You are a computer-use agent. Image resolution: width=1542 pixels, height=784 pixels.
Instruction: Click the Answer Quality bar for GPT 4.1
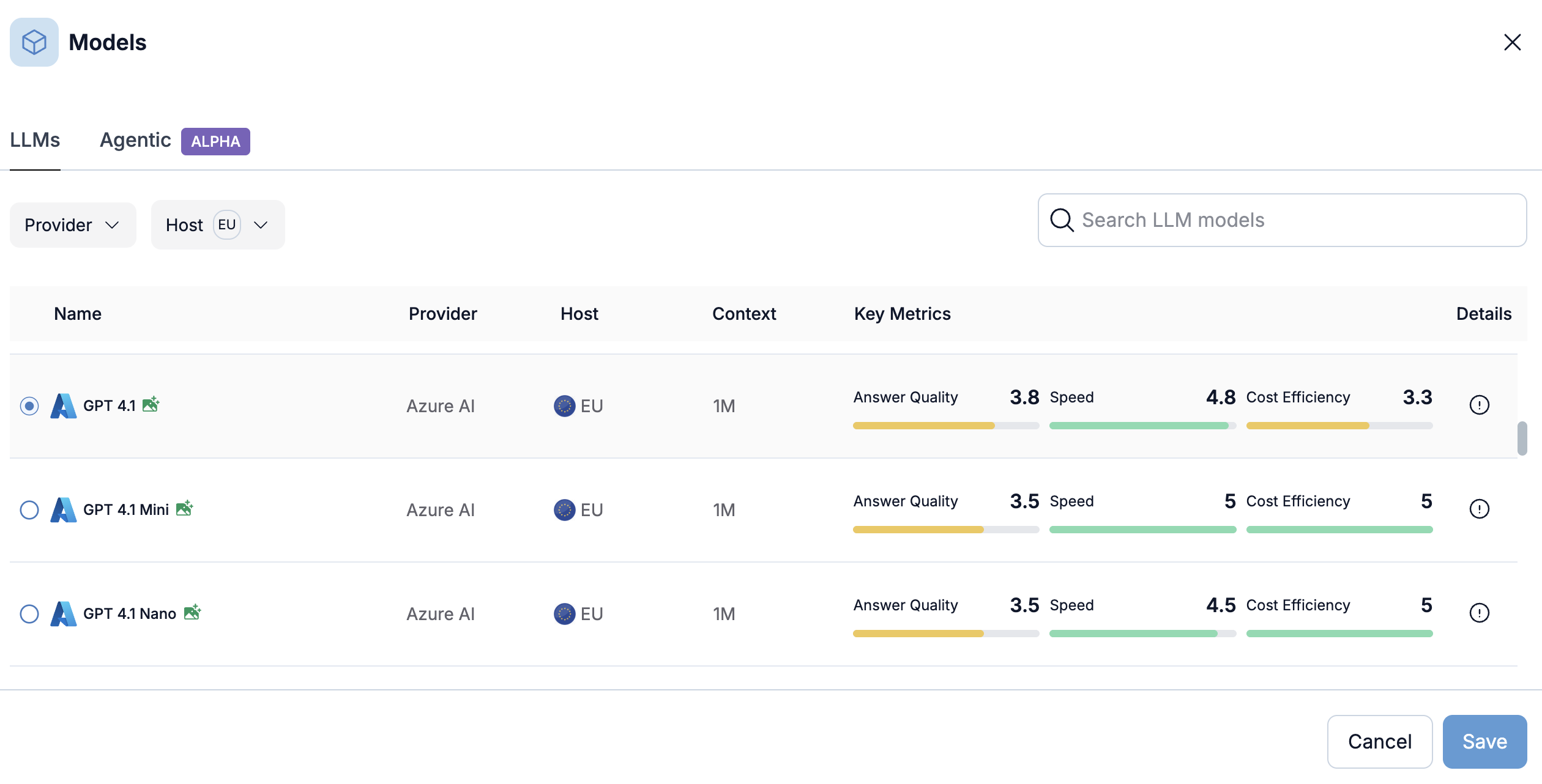click(946, 426)
